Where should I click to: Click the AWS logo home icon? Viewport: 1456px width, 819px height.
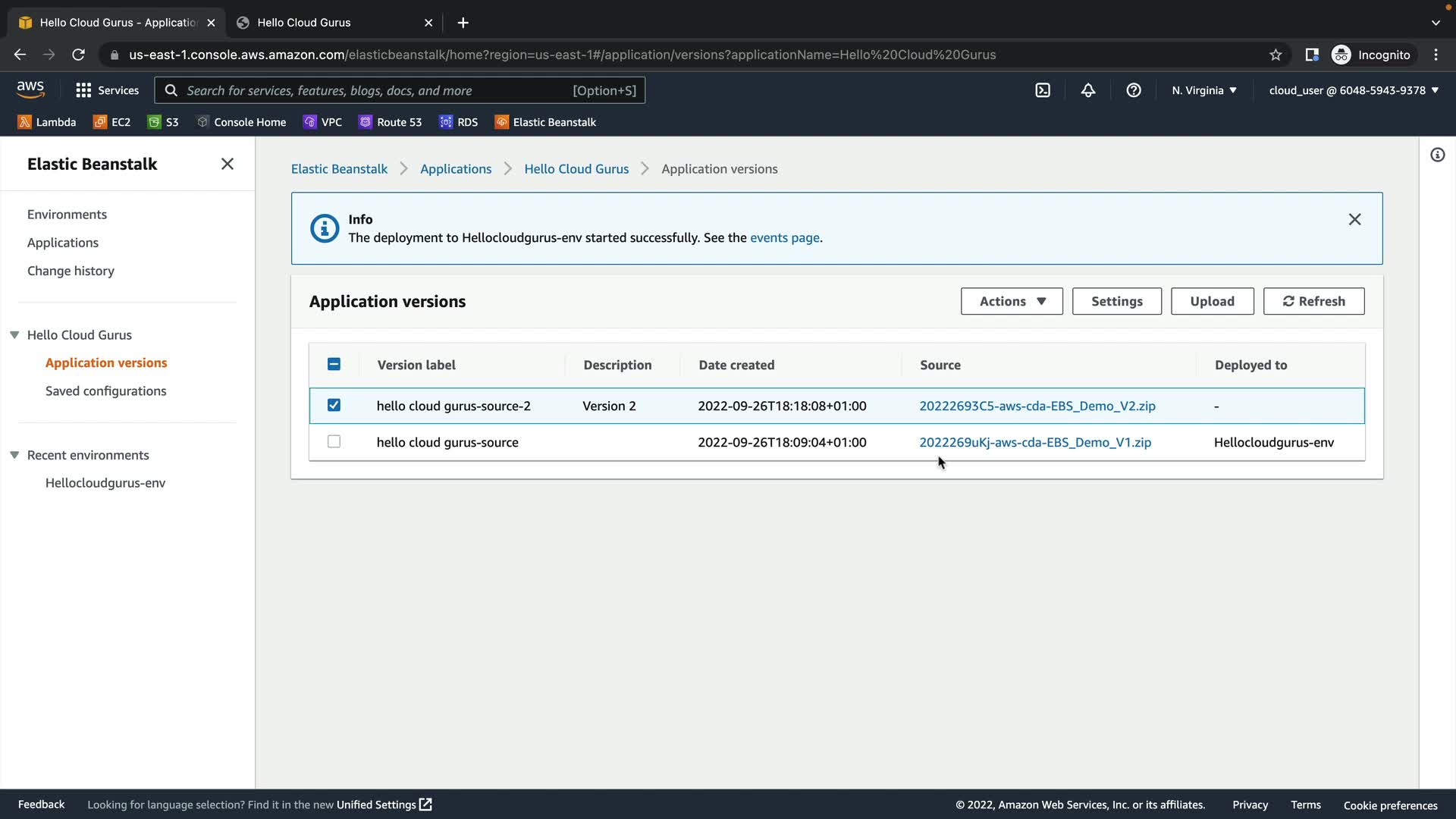(30, 89)
